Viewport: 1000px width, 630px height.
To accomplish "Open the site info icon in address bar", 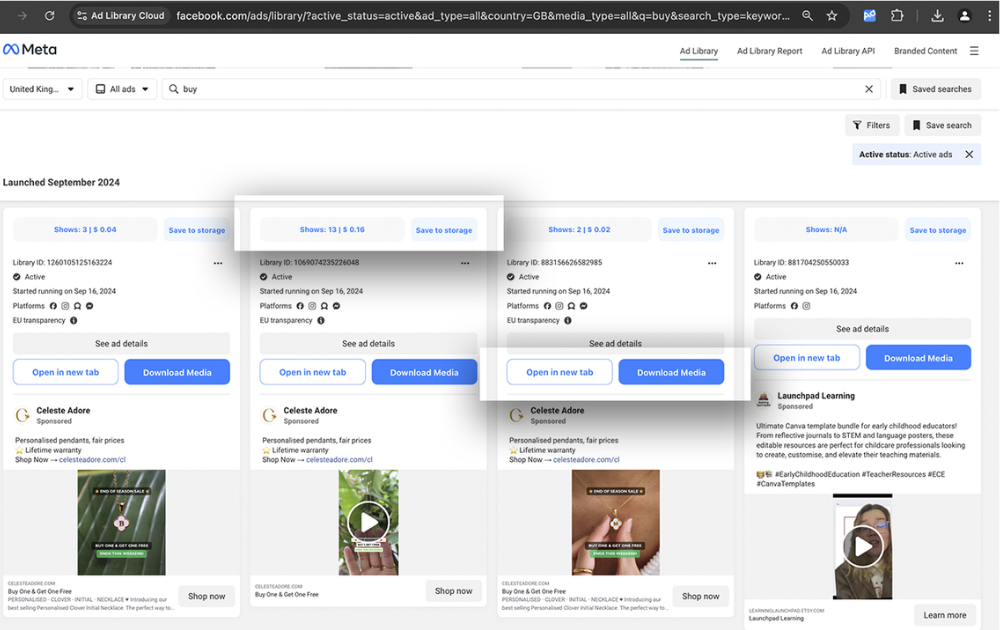I will pos(82,15).
